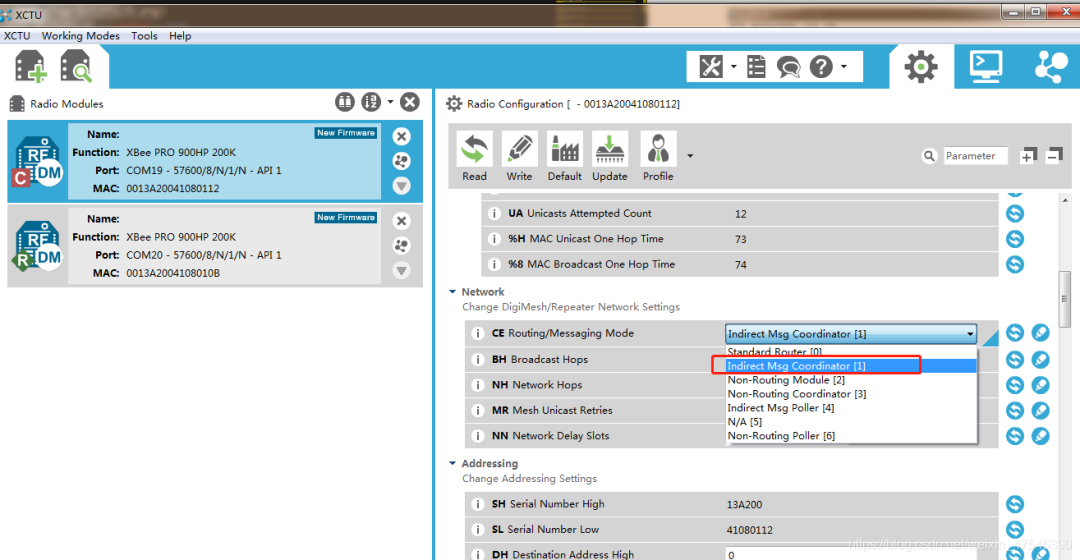
Task: Open Profile dropdown arrow
Action: click(689, 156)
